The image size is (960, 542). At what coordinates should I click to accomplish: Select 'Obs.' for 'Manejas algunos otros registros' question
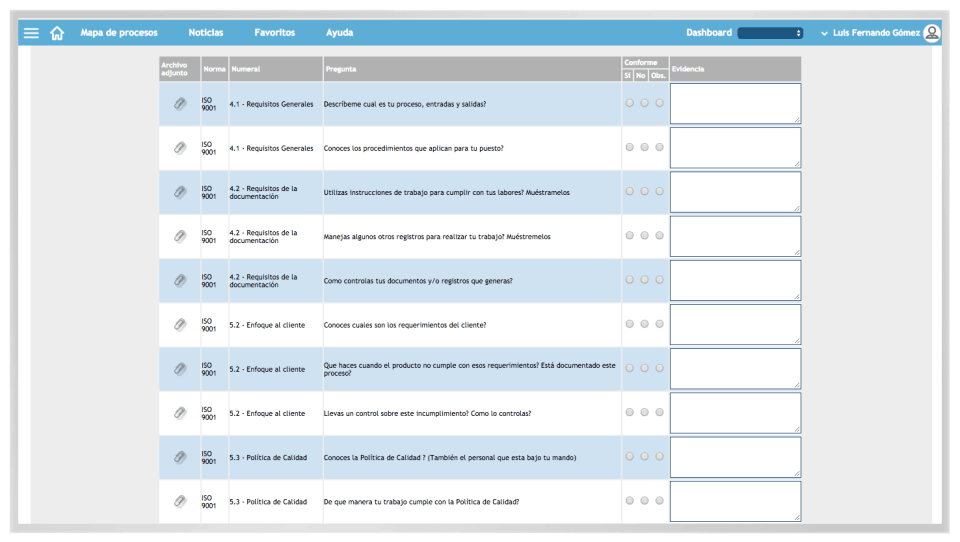point(659,235)
